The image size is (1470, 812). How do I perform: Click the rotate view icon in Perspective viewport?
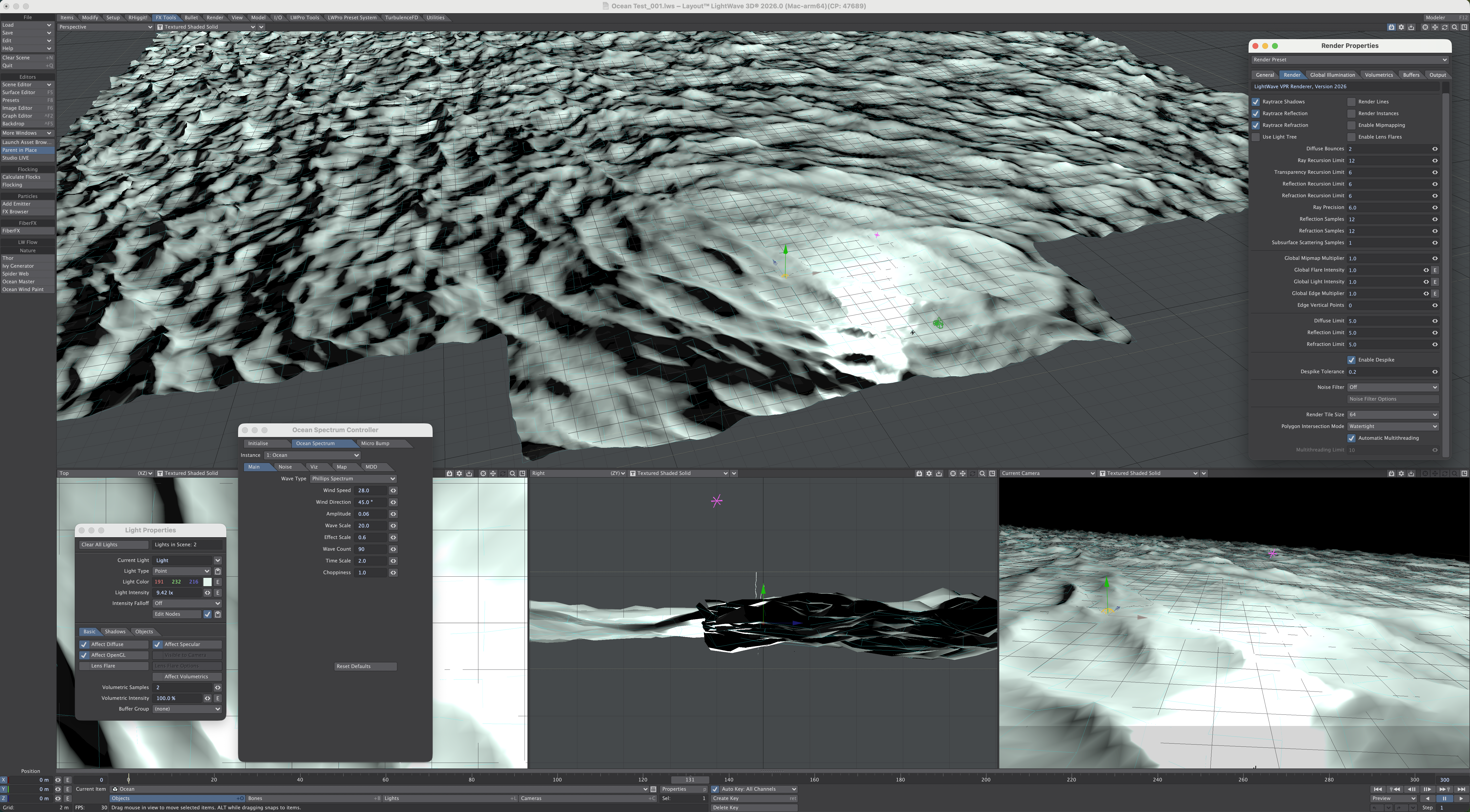[x=1445, y=27]
